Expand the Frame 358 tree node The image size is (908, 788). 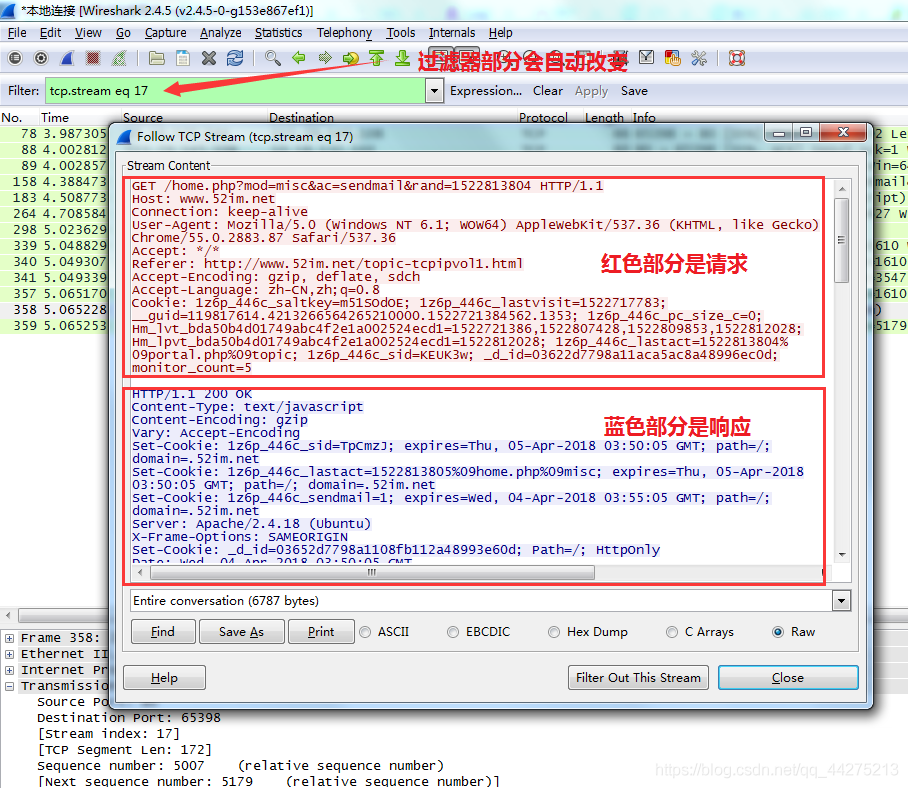[9, 638]
